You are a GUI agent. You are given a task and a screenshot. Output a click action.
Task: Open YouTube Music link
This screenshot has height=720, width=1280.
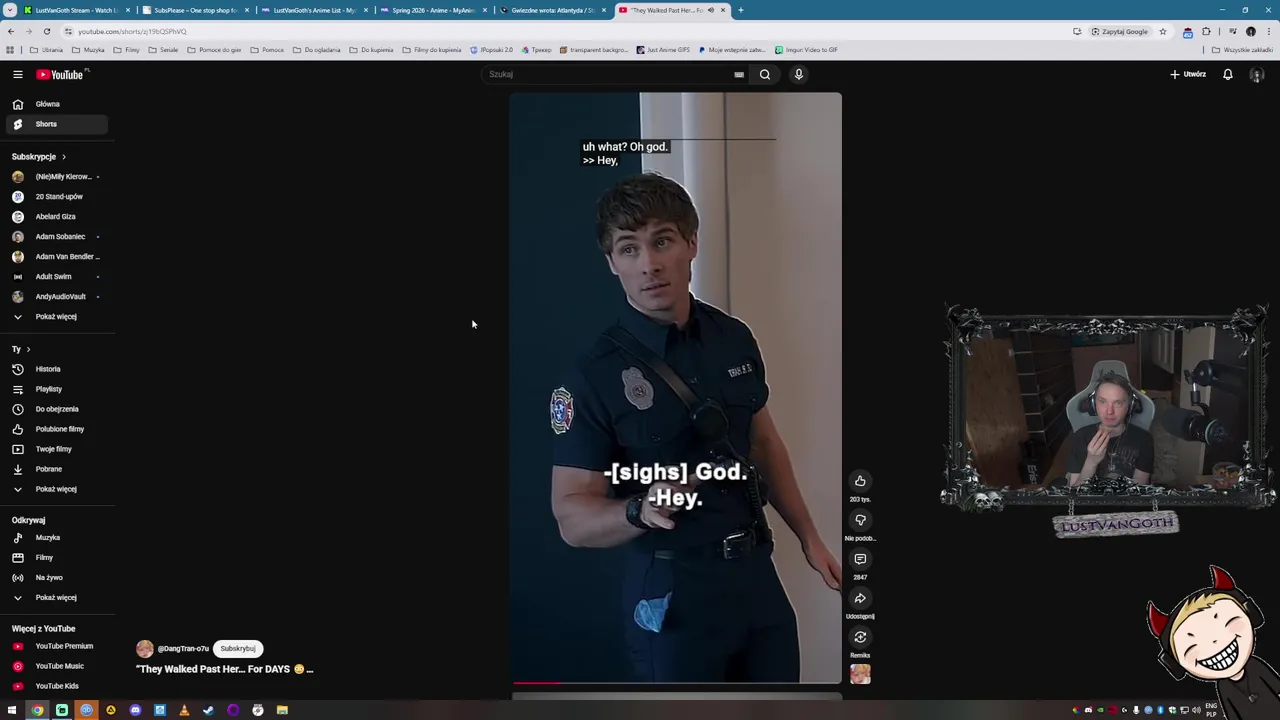tap(56, 666)
